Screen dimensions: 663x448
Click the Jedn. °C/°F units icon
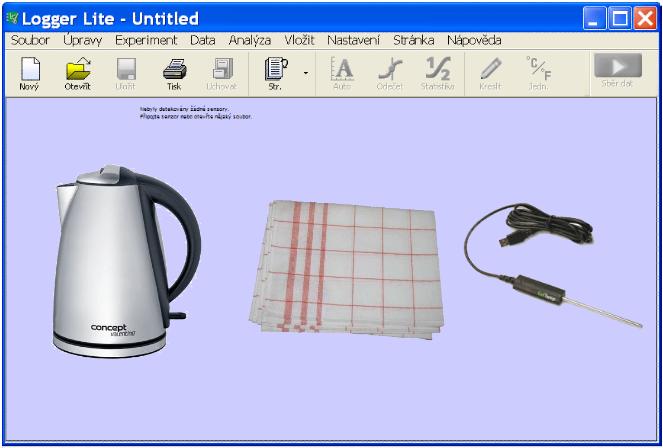pyautogui.click(x=538, y=69)
